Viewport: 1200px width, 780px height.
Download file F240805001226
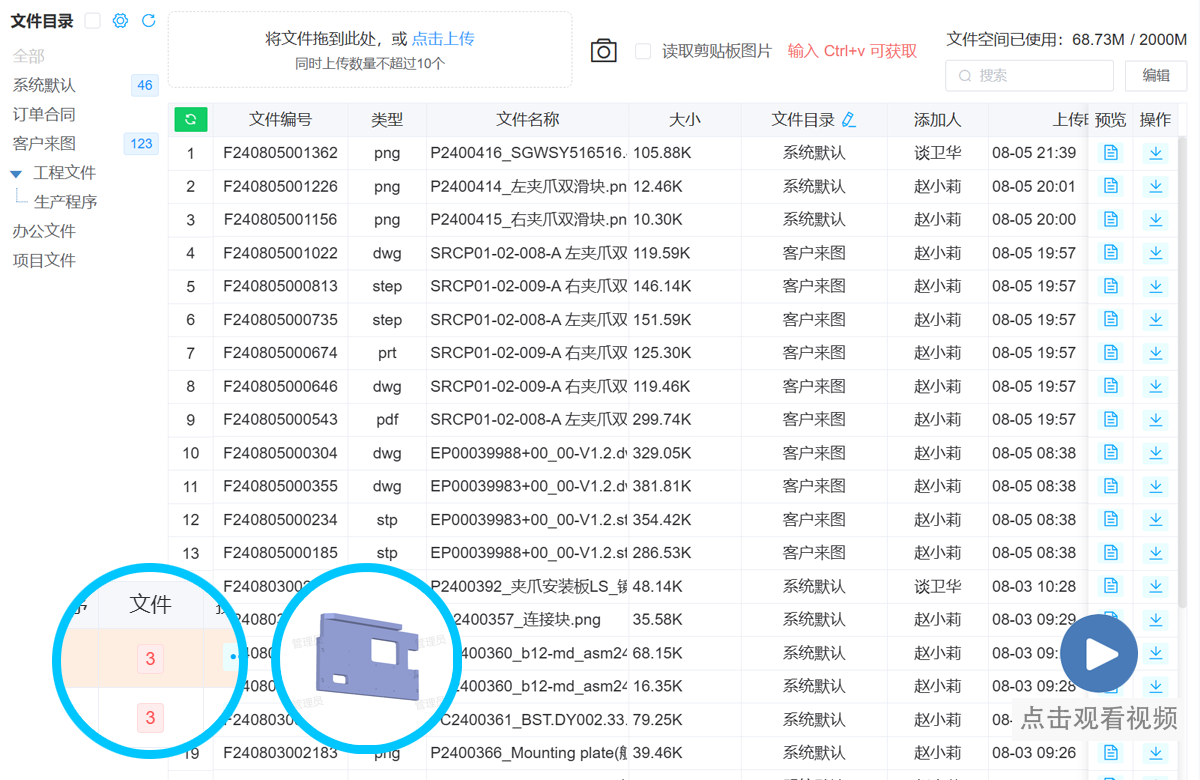1156,186
